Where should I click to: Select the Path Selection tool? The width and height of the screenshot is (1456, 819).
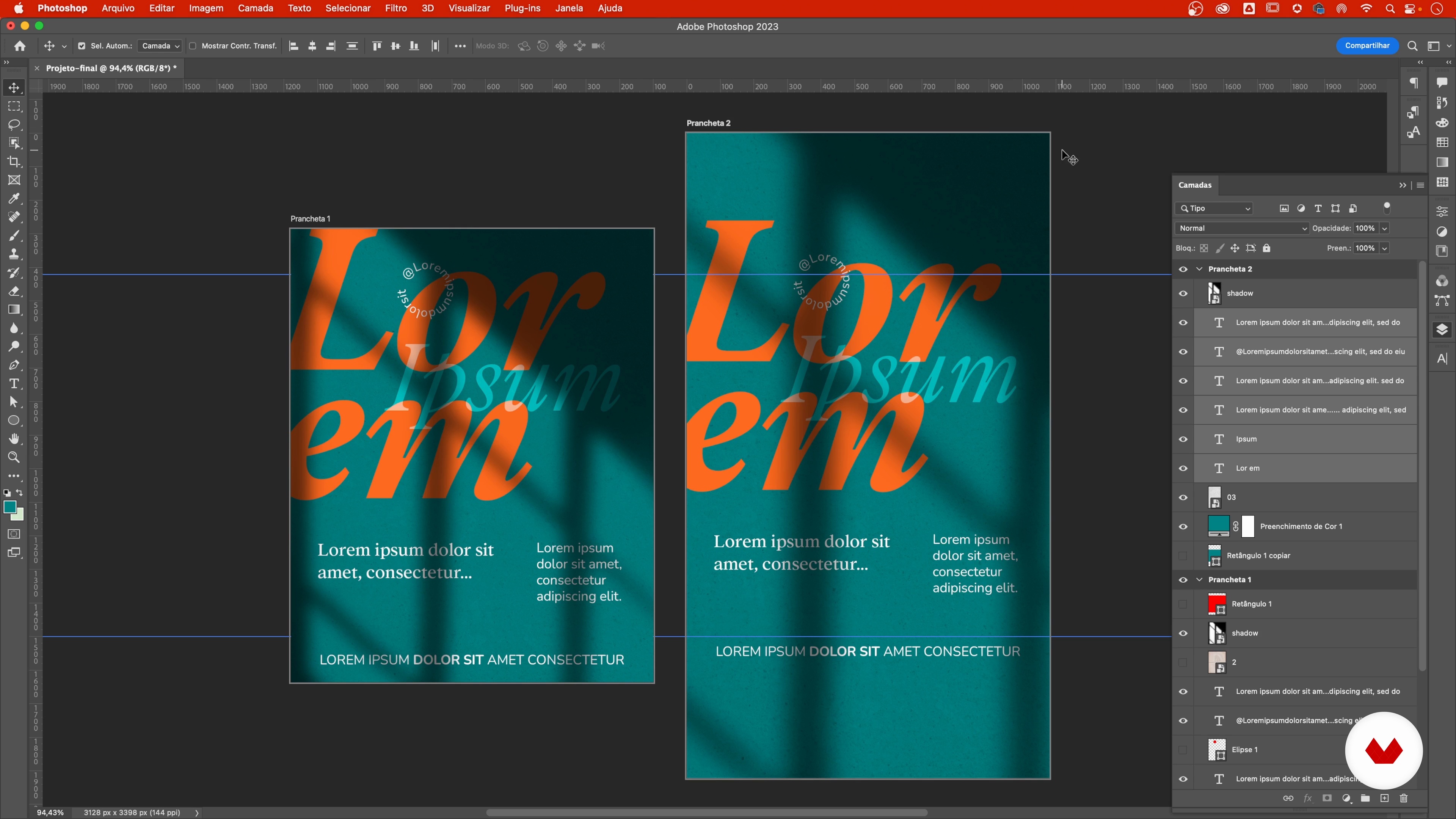[x=14, y=402]
